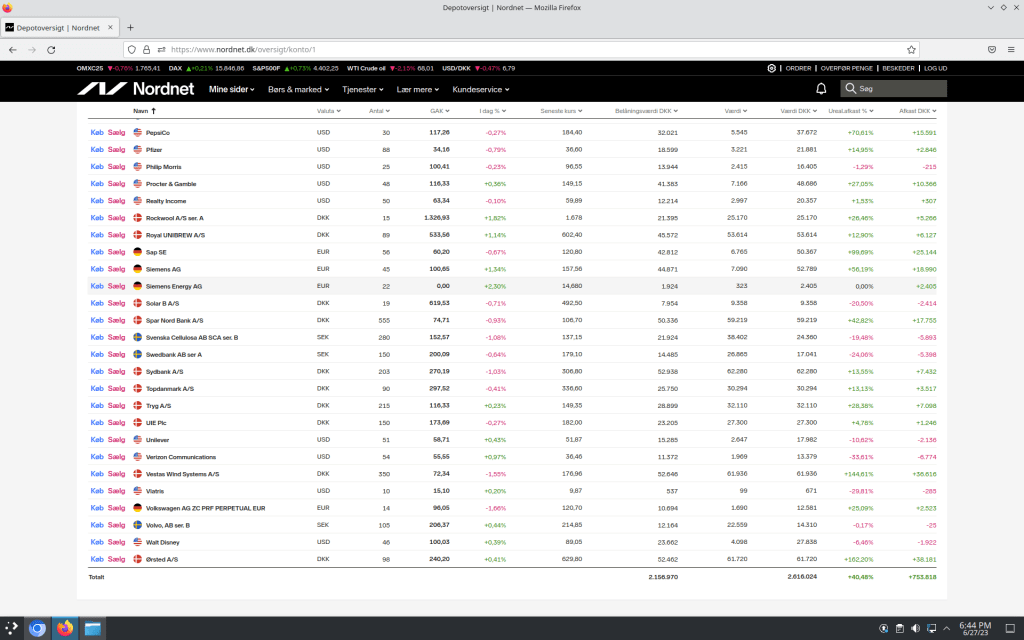Image resolution: width=1024 pixels, height=640 pixels.
Task: Open the file manager from taskbar
Action: click(93, 628)
